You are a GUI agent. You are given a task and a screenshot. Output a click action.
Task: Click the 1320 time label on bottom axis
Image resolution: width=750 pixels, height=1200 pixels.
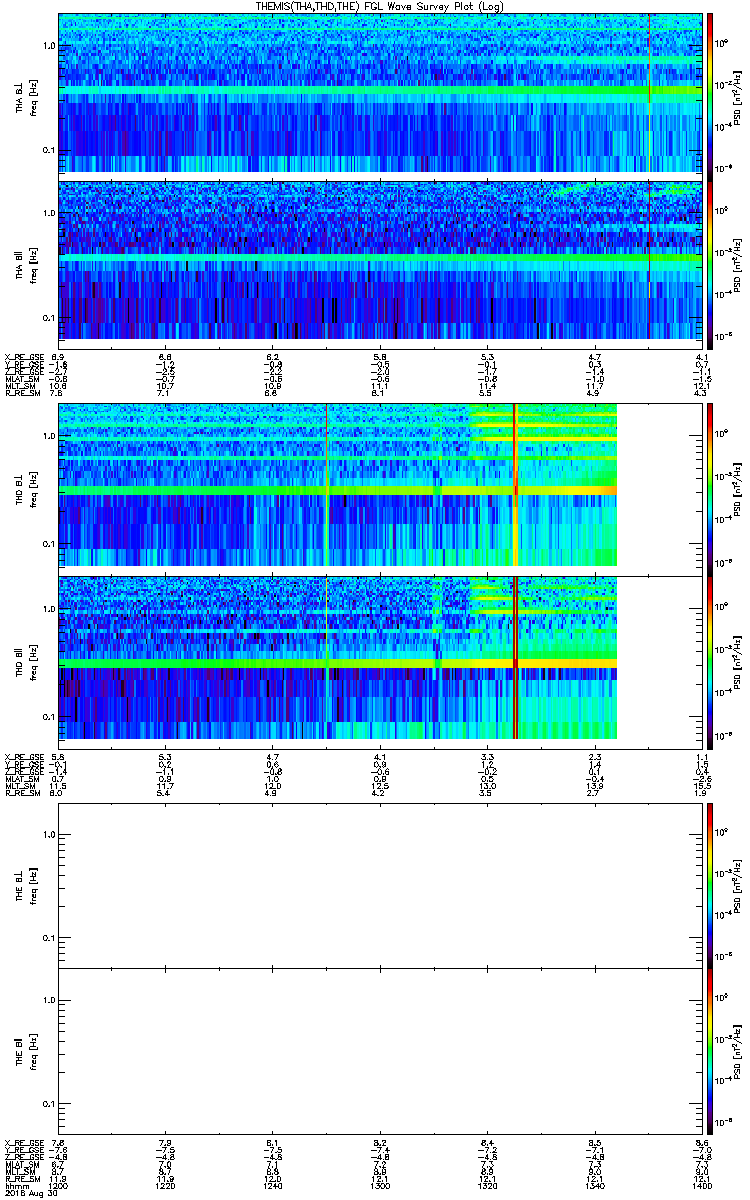point(488,1185)
